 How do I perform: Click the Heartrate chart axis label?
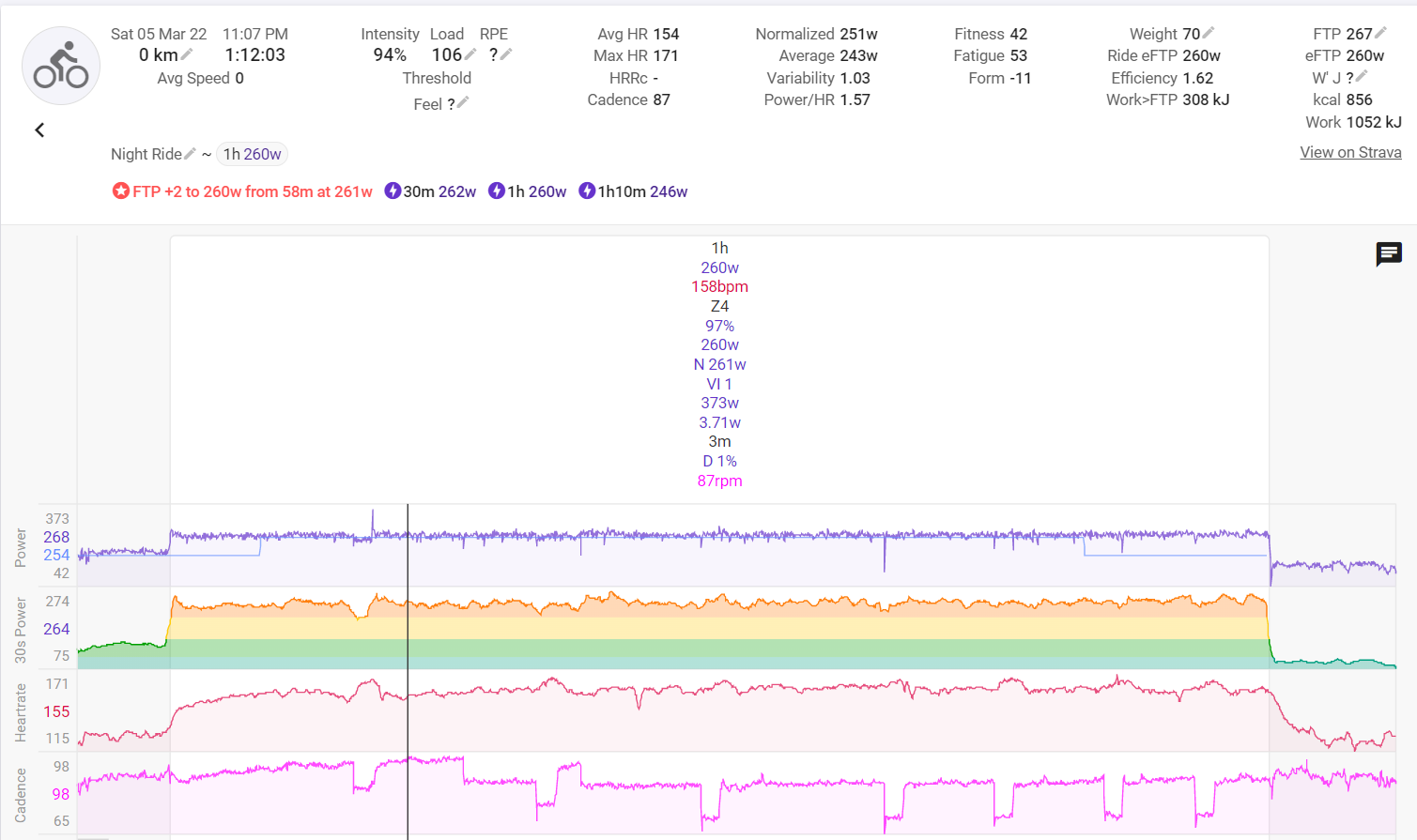(x=21, y=712)
